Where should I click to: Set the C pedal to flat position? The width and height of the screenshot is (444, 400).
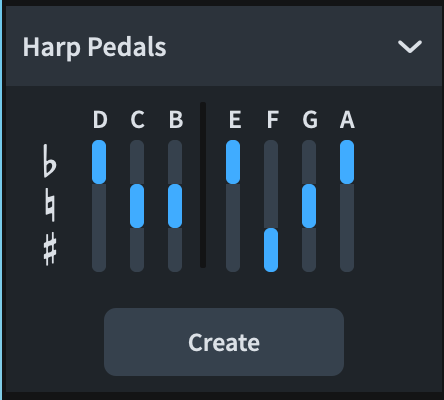137,162
